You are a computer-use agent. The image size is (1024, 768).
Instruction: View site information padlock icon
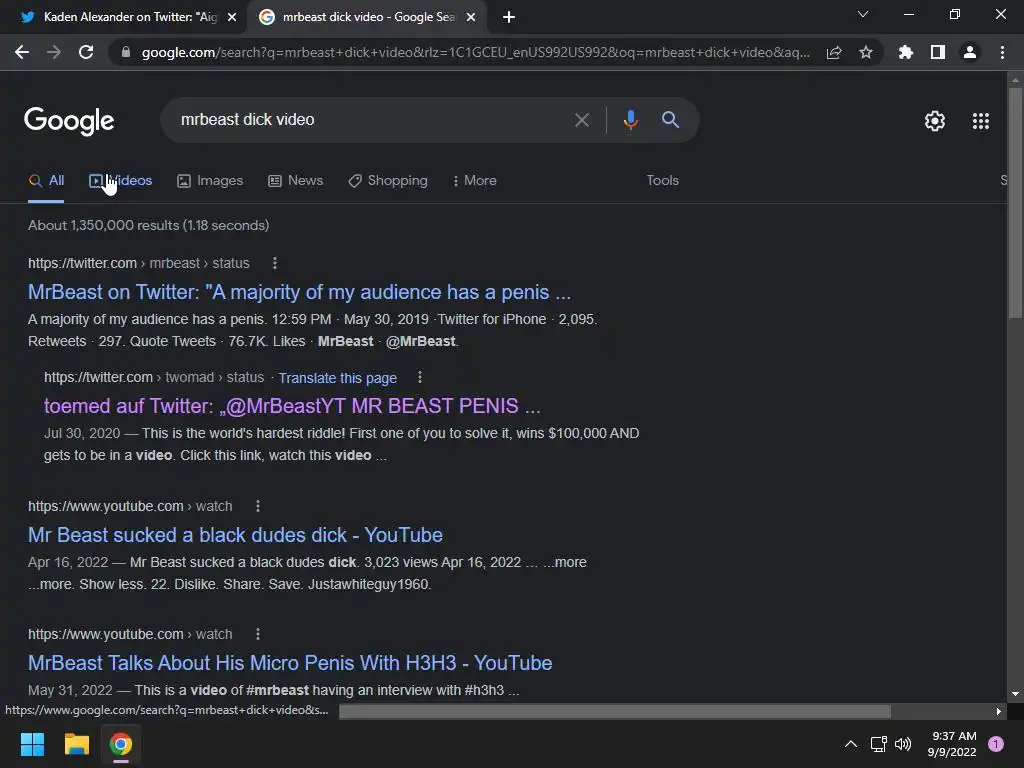click(x=125, y=52)
